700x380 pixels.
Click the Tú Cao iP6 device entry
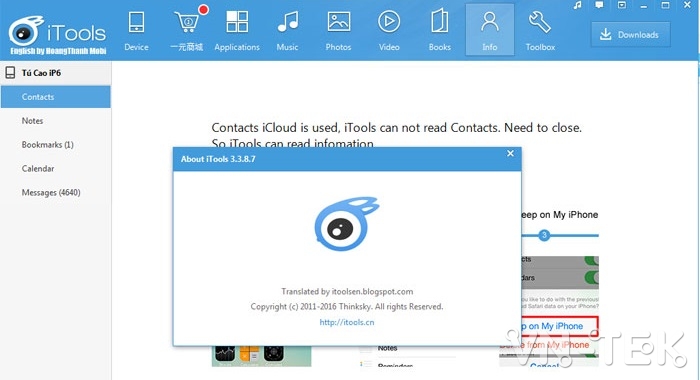coord(56,73)
